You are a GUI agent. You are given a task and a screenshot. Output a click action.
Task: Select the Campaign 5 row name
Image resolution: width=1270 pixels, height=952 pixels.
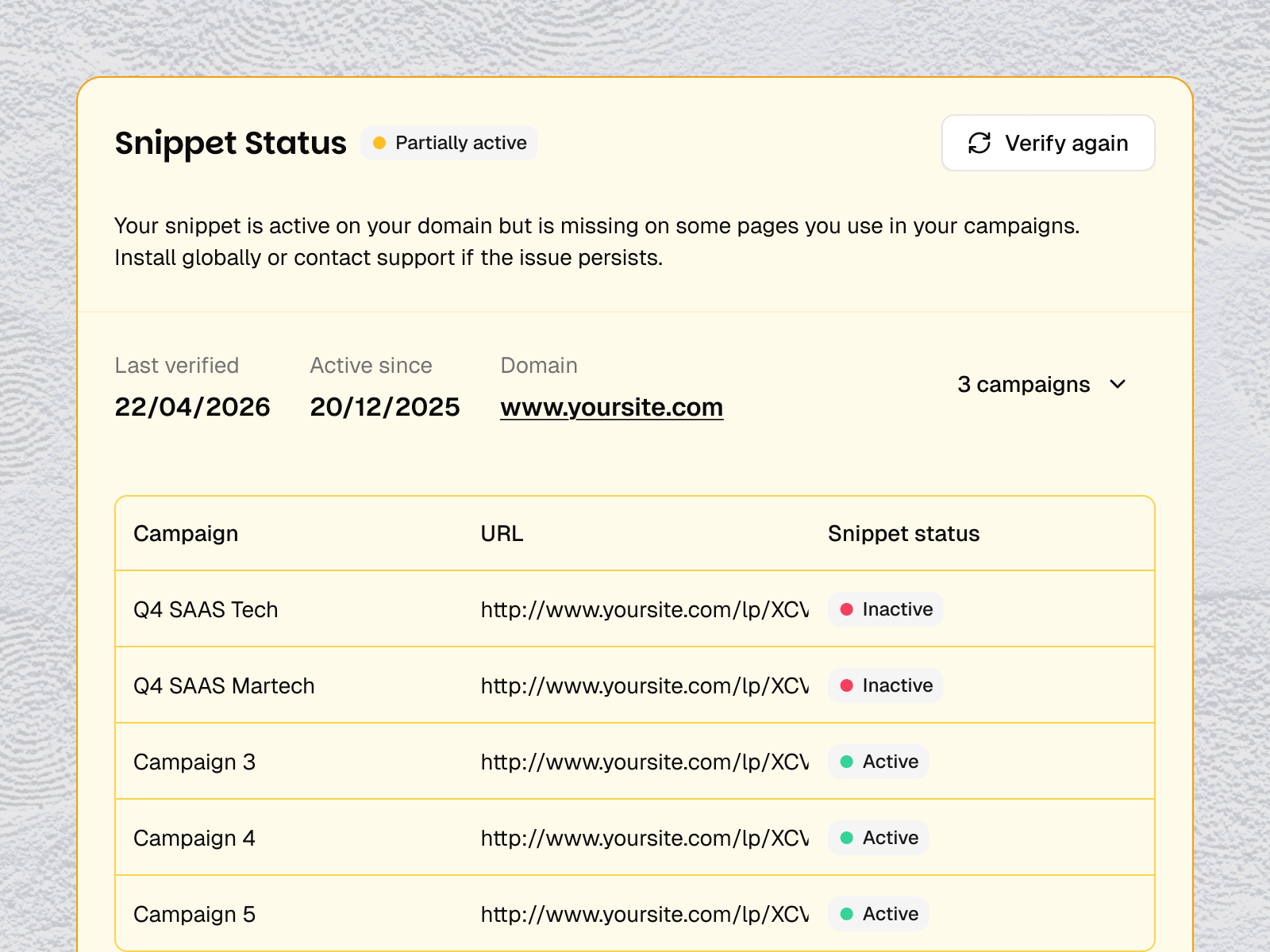[x=194, y=914]
